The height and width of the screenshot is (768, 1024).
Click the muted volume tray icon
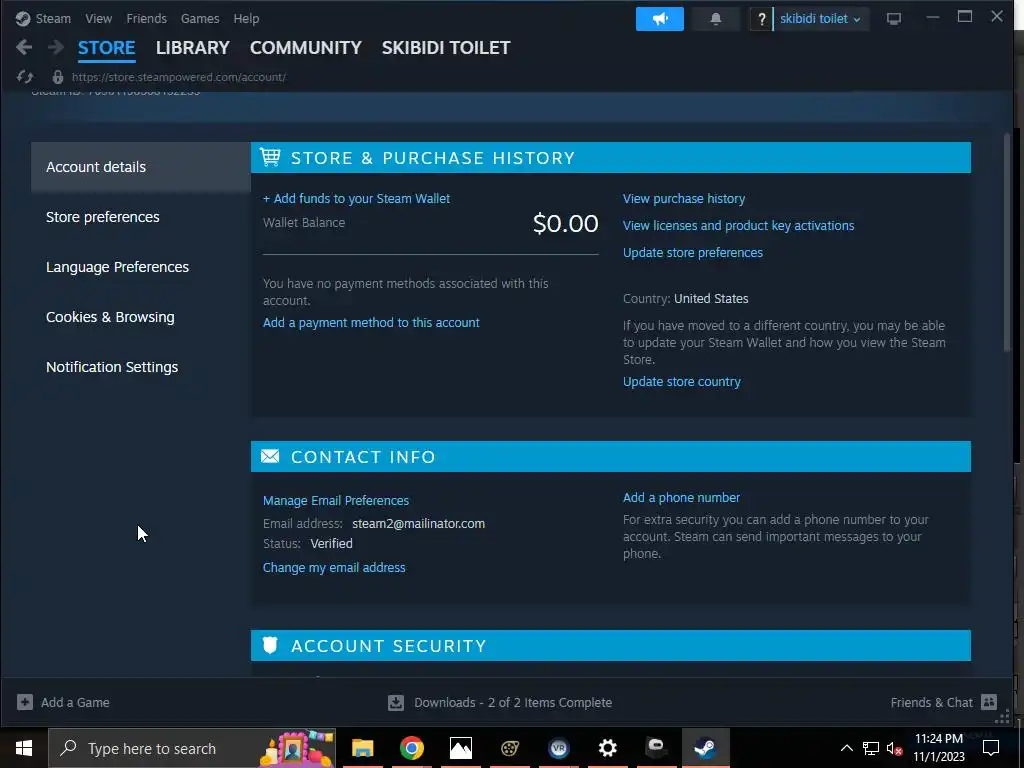pos(894,748)
